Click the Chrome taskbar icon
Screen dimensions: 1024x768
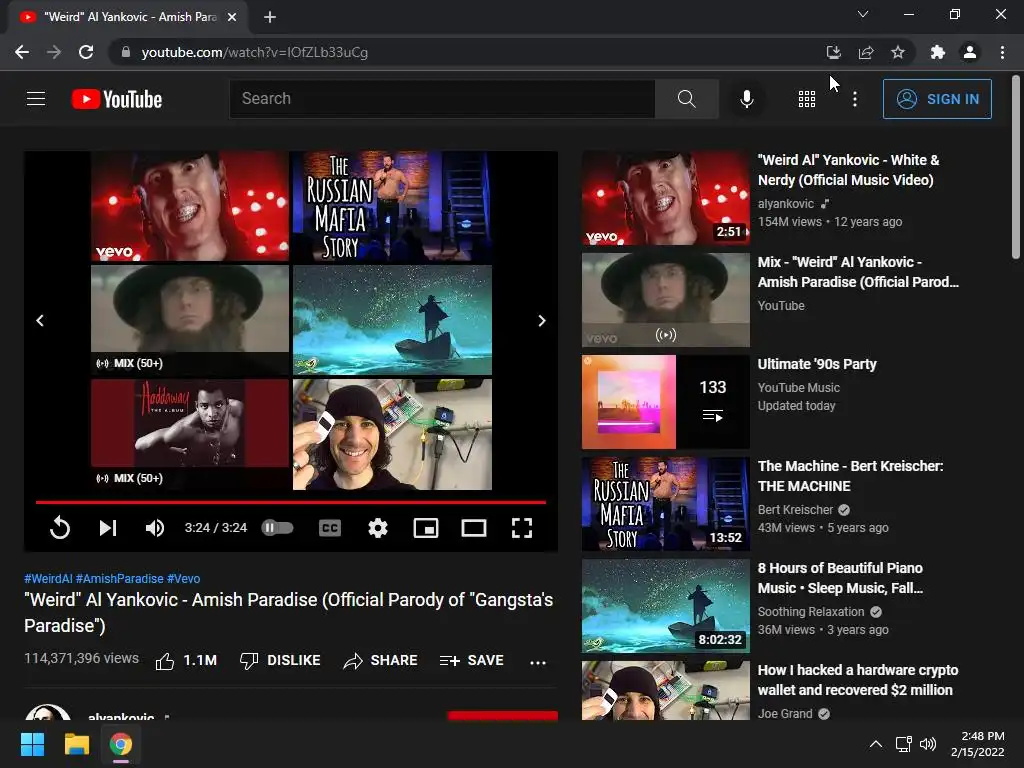121,744
